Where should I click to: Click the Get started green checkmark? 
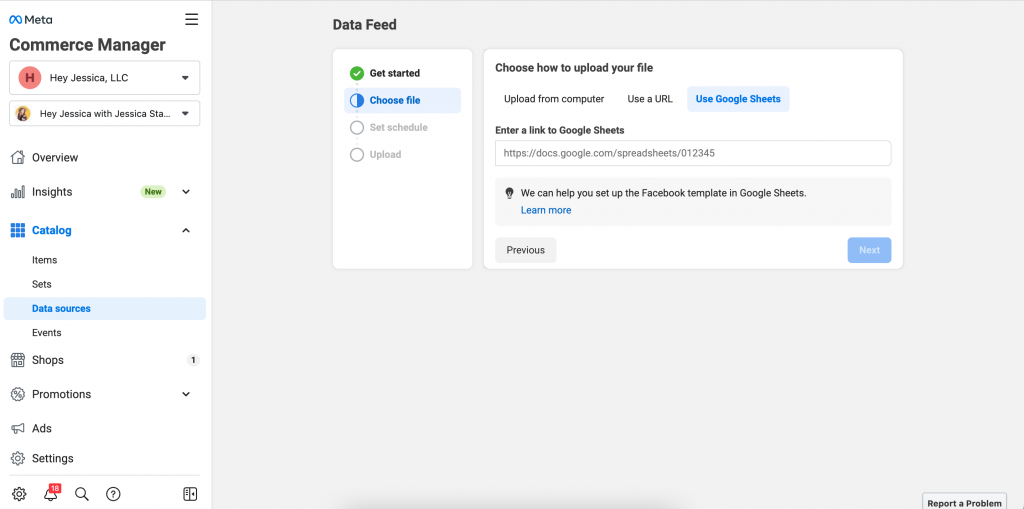click(357, 73)
